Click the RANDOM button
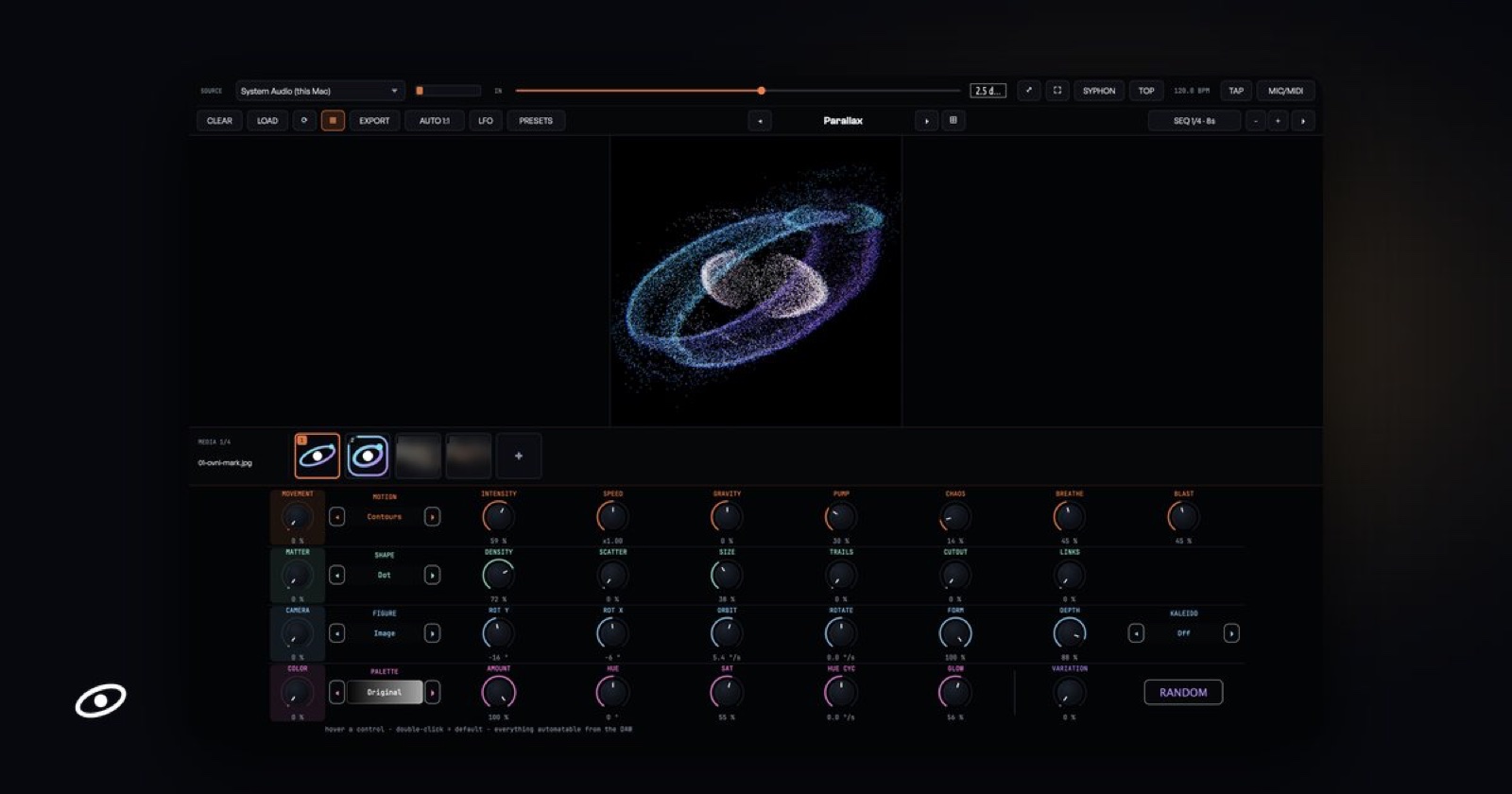The image size is (1512, 794). point(1183,692)
